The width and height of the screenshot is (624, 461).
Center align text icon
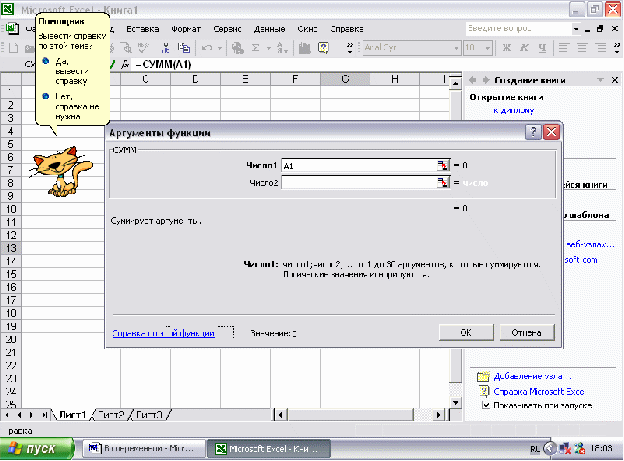tap(582, 48)
